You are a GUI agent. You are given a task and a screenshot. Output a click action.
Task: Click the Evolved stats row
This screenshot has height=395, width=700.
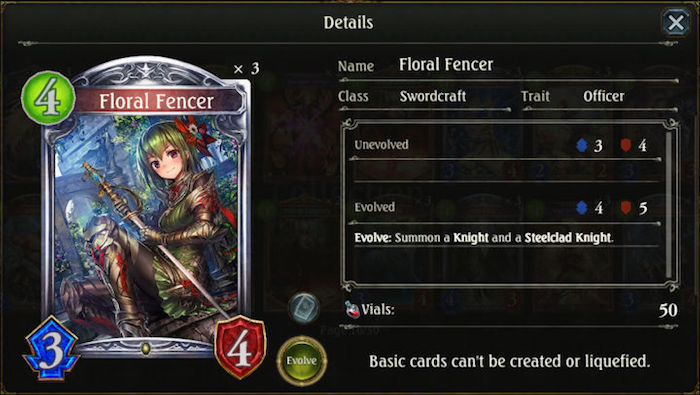pyautogui.click(x=508, y=208)
